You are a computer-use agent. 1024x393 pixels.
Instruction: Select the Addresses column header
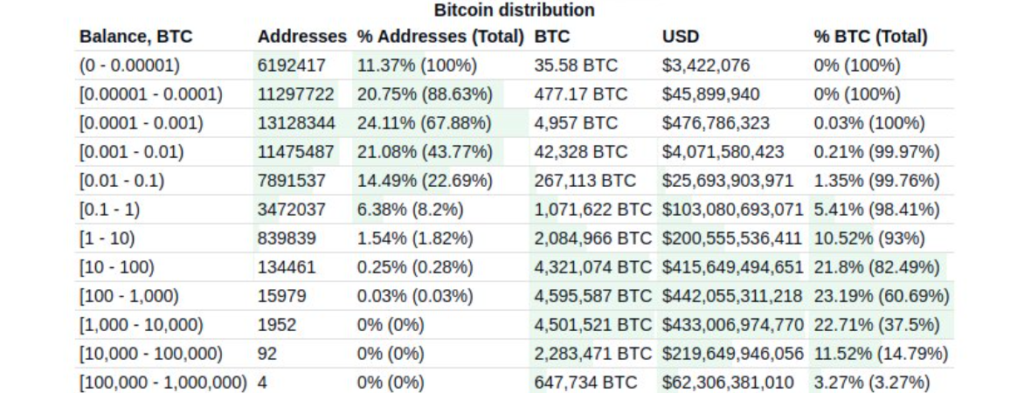302,37
